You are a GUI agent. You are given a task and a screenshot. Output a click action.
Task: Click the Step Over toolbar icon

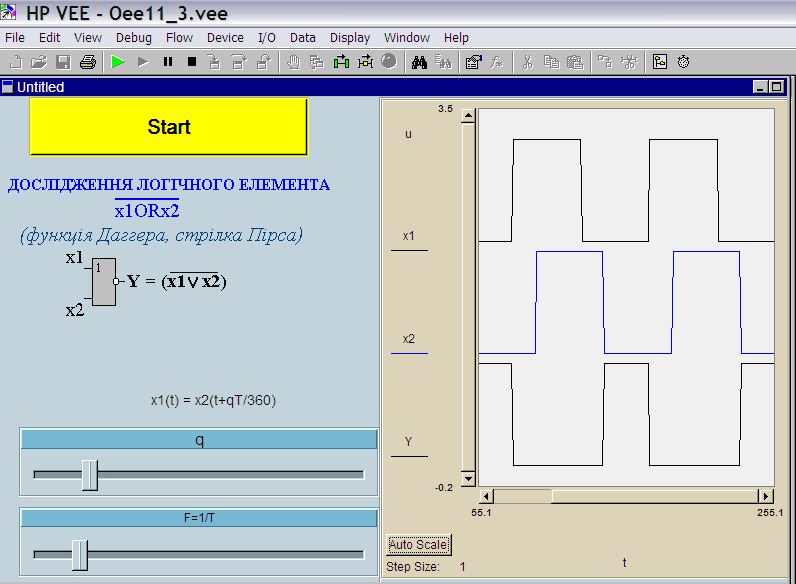[239, 62]
